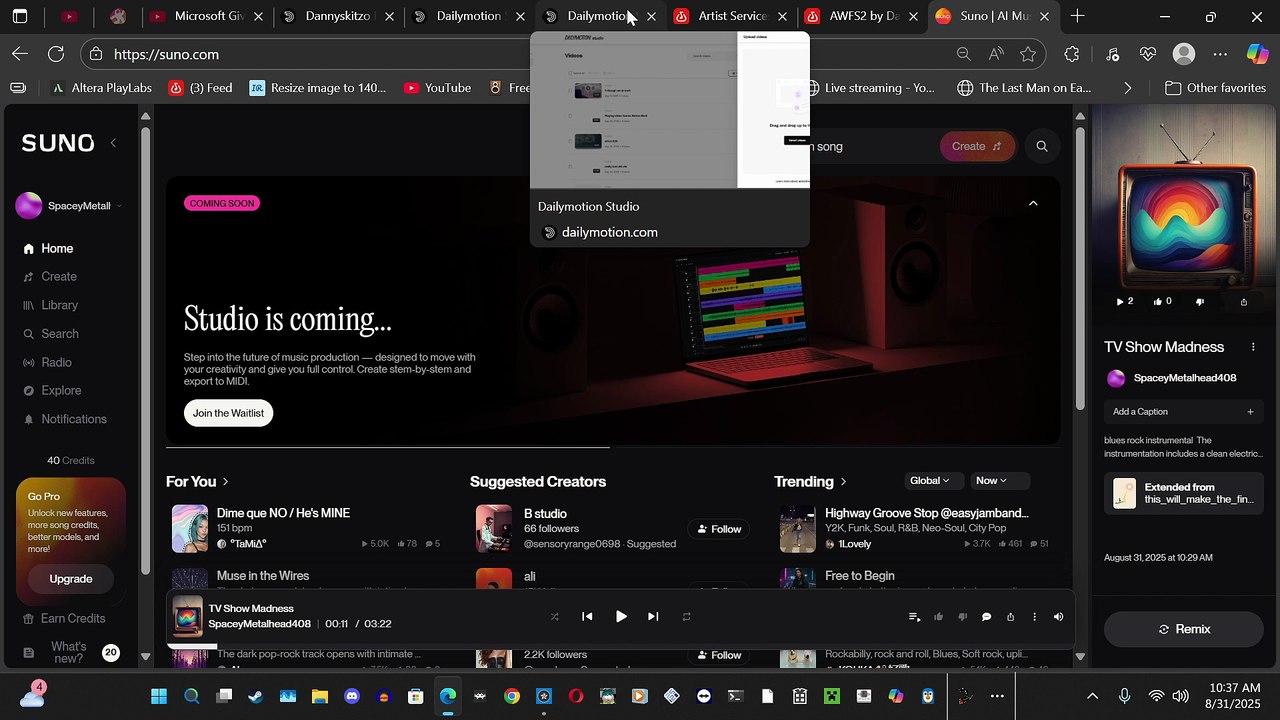Toggle repeat in the player bar
This screenshot has width=1280, height=720.
(686, 617)
